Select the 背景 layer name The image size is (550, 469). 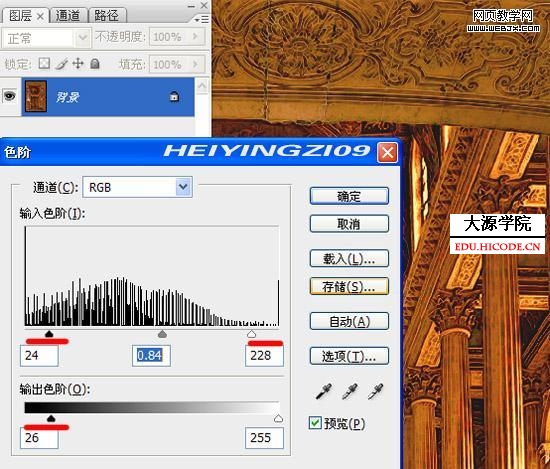click(x=68, y=97)
